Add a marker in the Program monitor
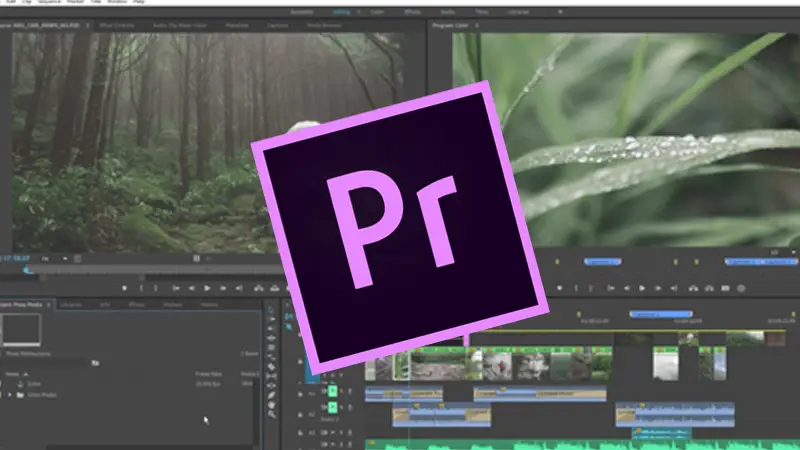800x450 pixels. pyautogui.click(x=560, y=288)
